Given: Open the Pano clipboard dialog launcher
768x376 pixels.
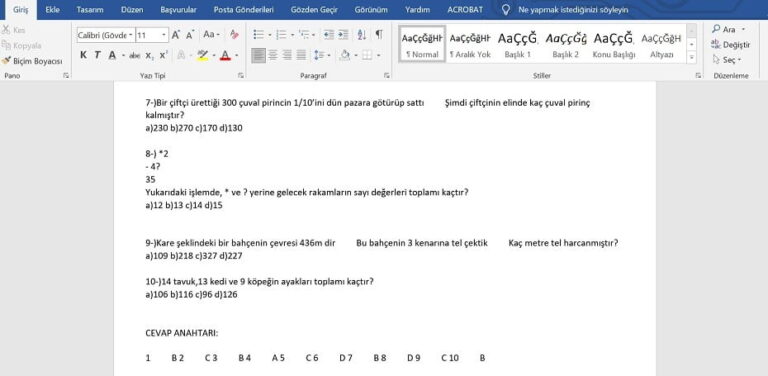Looking at the screenshot, I should tap(66, 76).
